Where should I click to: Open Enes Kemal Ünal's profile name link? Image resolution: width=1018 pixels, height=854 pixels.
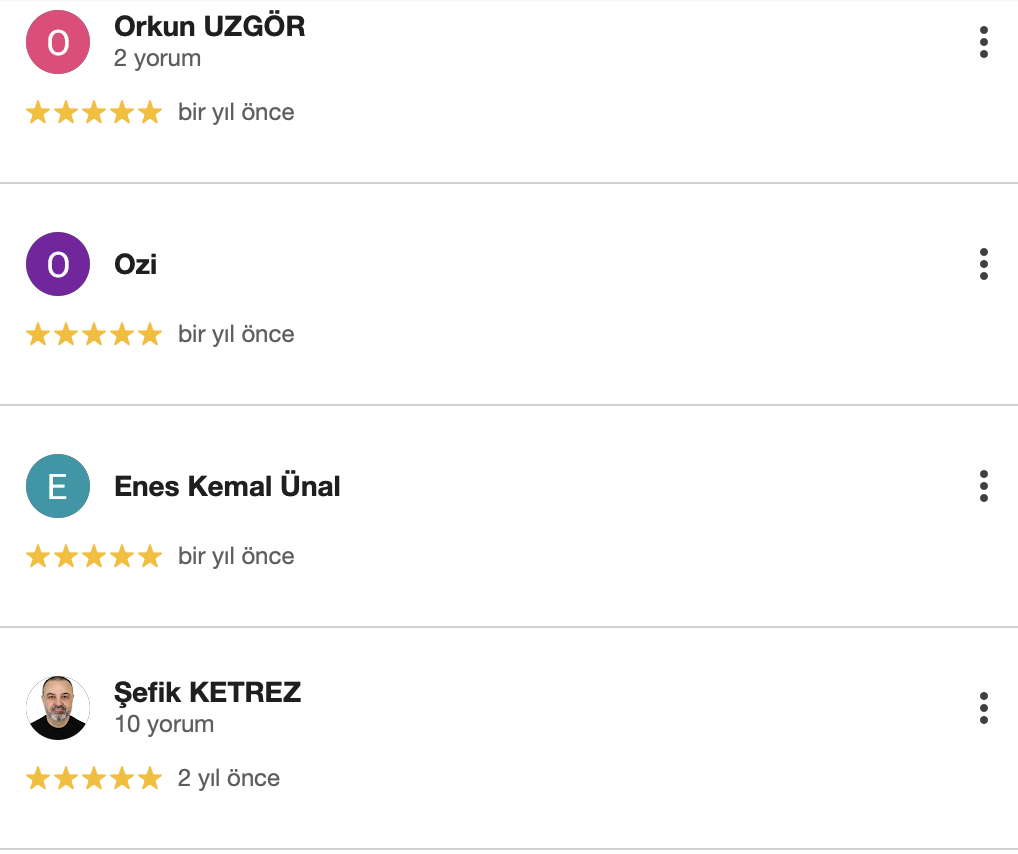click(228, 487)
